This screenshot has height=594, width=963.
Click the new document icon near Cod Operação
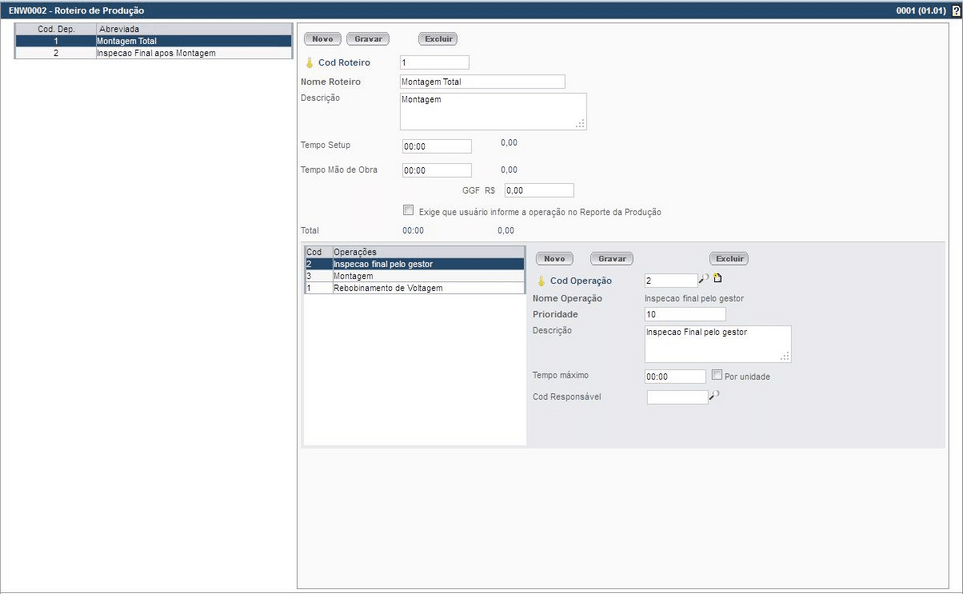[717, 279]
